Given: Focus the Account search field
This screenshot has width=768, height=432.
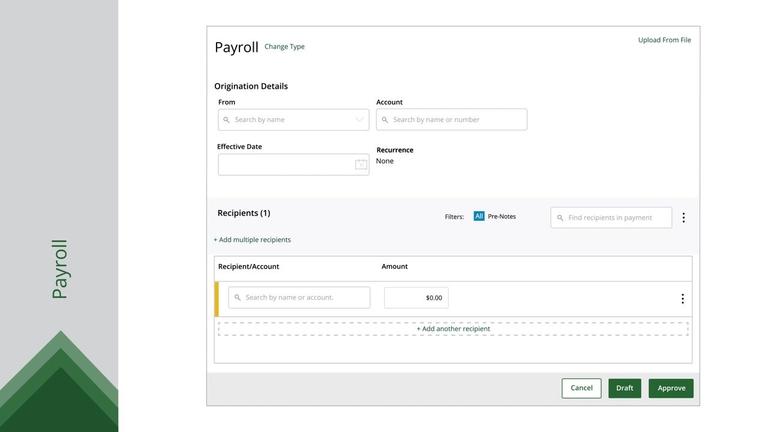Looking at the screenshot, I should pyautogui.click(x=452, y=120).
